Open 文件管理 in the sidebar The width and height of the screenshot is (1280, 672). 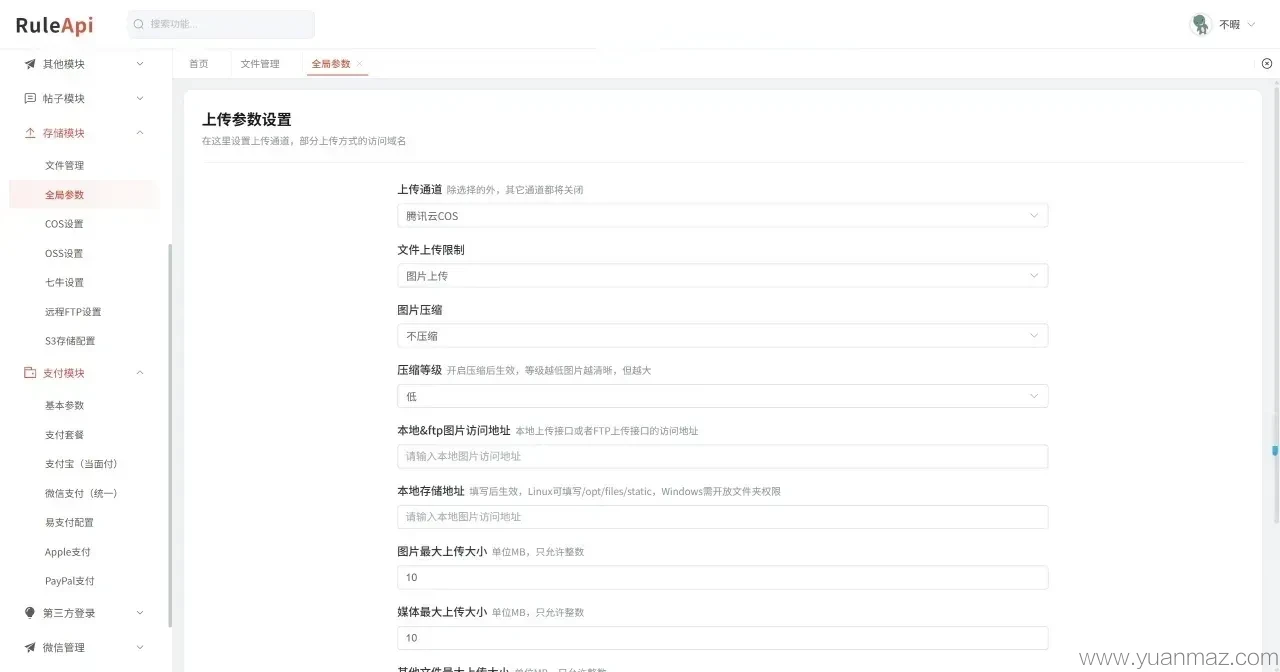tap(64, 165)
